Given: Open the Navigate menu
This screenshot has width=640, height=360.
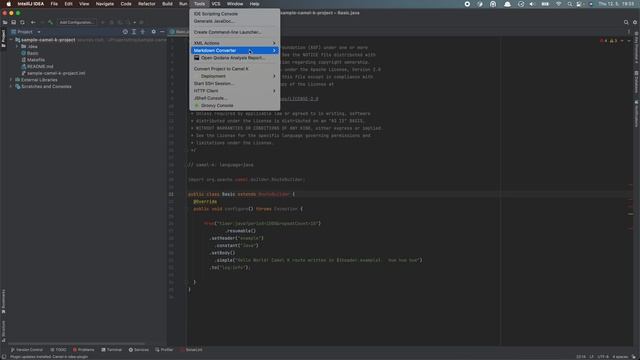Looking at the screenshot, I should 104,4.
